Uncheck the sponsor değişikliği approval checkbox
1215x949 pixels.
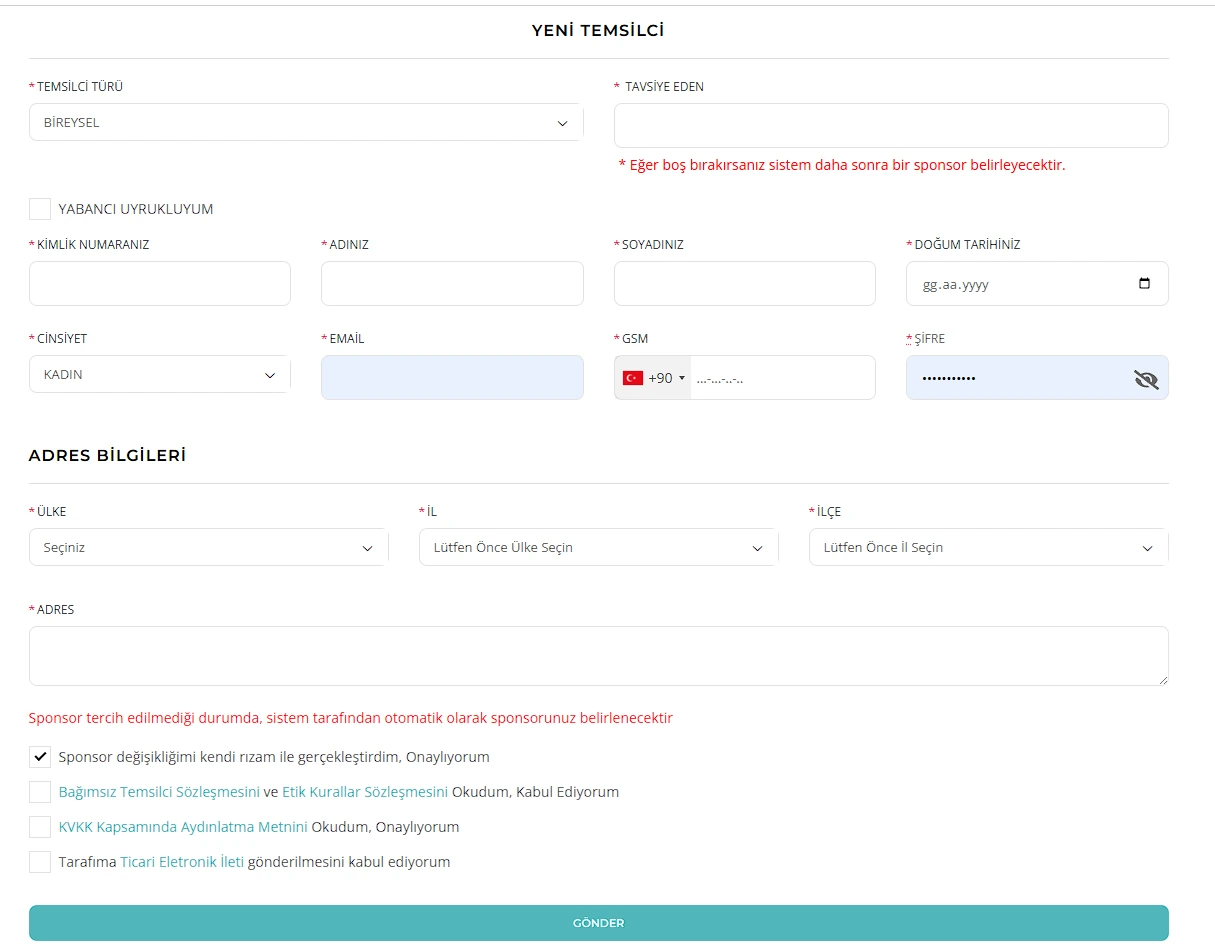coord(40,757)
